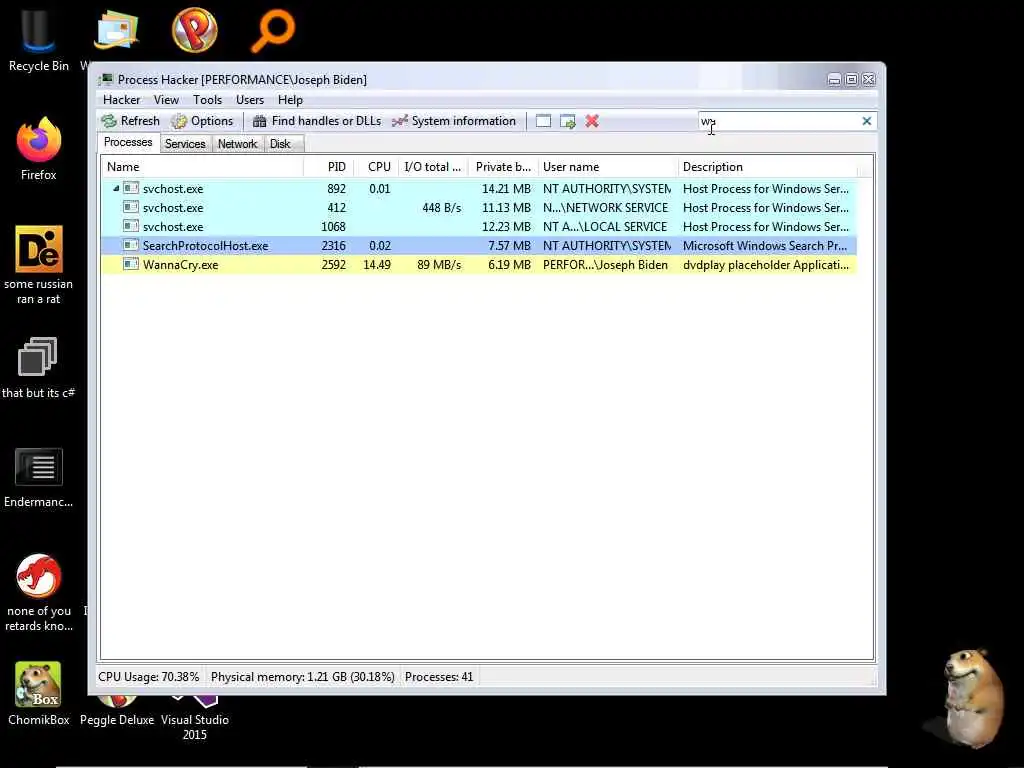Switch to the Network tab
The image size is (1024, 768).
tap(237, 144)
